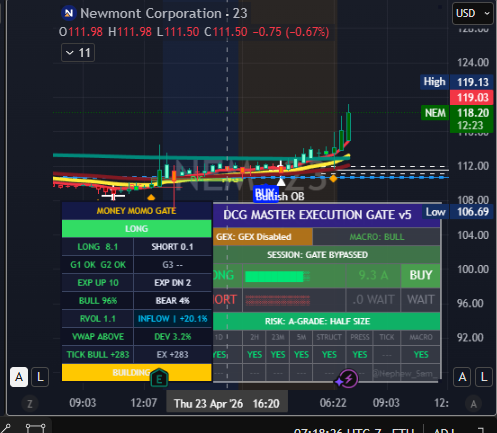Select the DEV 3.2% cell
This screenshot has width=497, height=433.
pyautogui.click(x=172, y=337)
